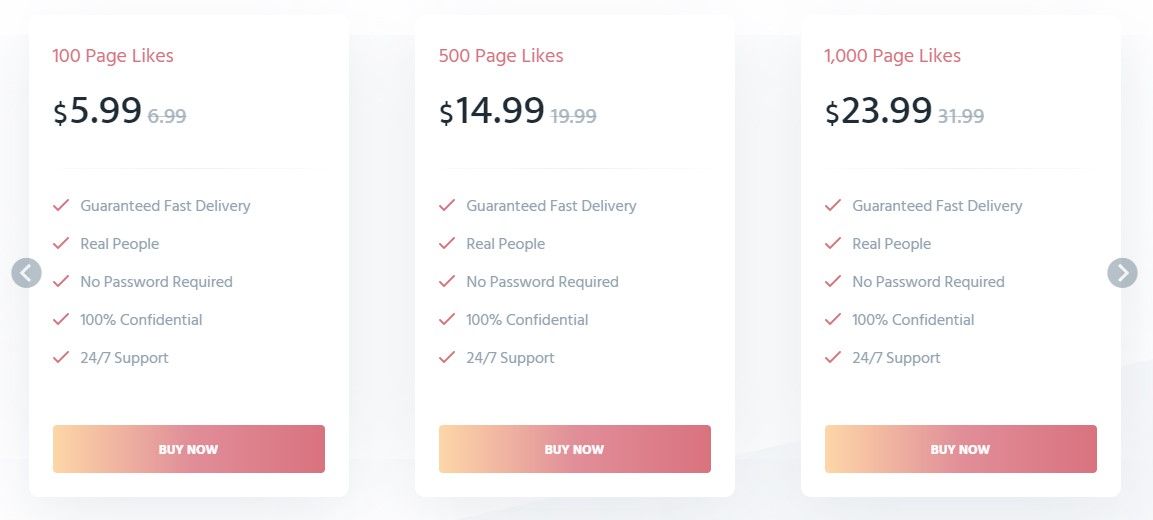This screenshot has width=1153, height=520.
Task: Buy the 100 Page Likes package
Action: 188,449
